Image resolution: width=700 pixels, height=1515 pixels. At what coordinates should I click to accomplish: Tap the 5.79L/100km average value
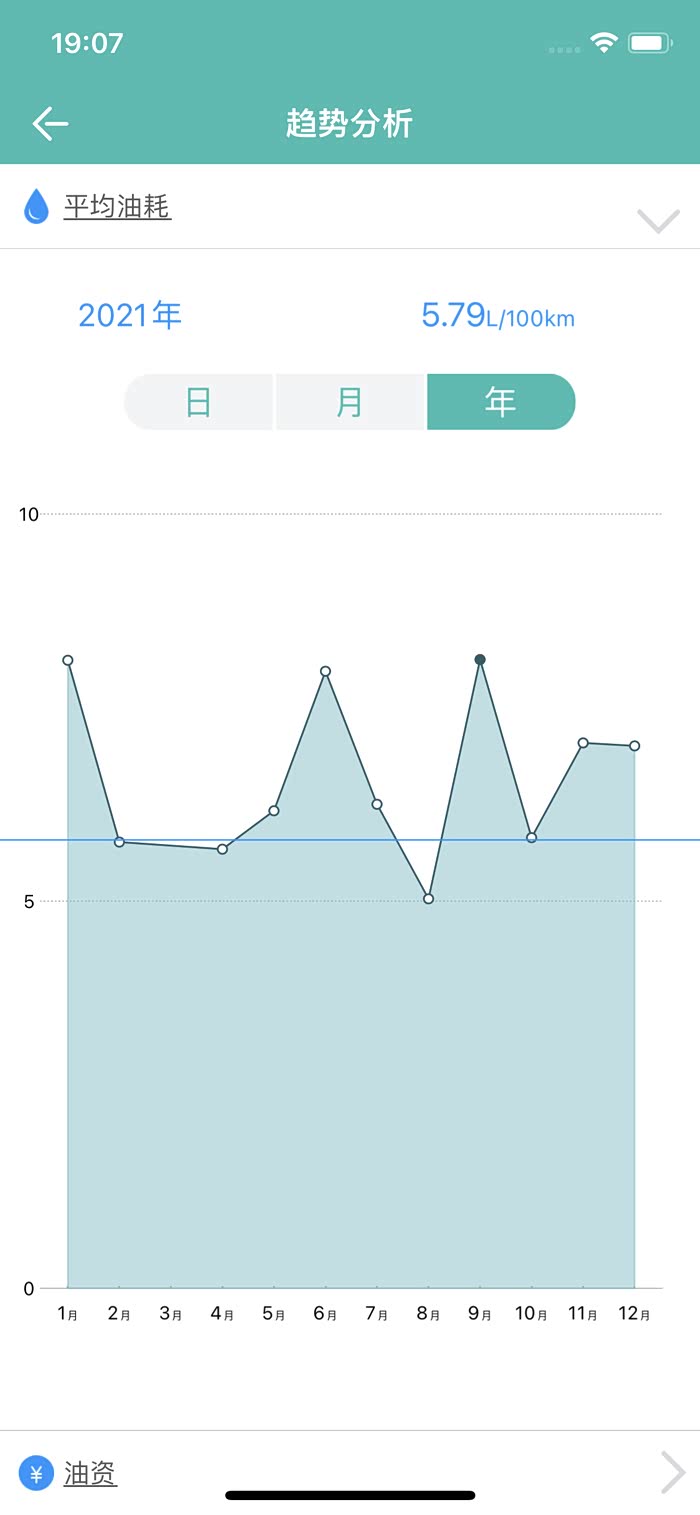tap(497, 316)
